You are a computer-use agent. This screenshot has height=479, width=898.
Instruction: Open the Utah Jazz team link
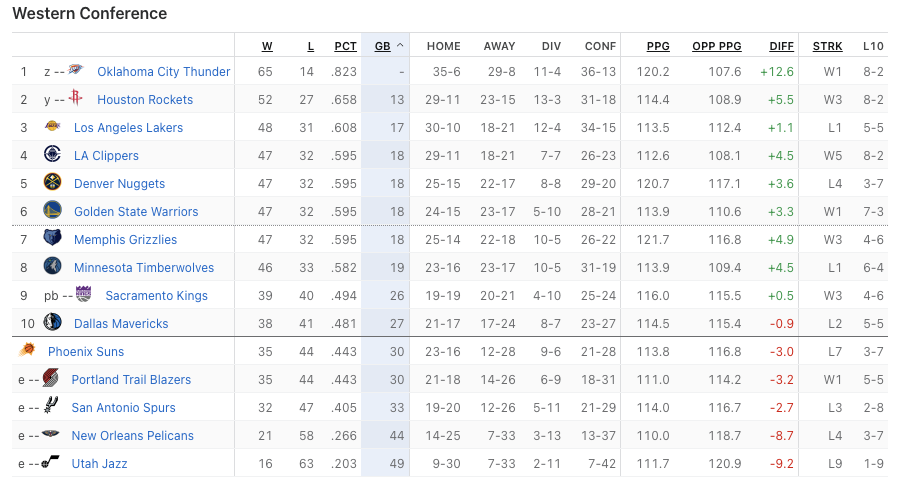click(99, 464)
